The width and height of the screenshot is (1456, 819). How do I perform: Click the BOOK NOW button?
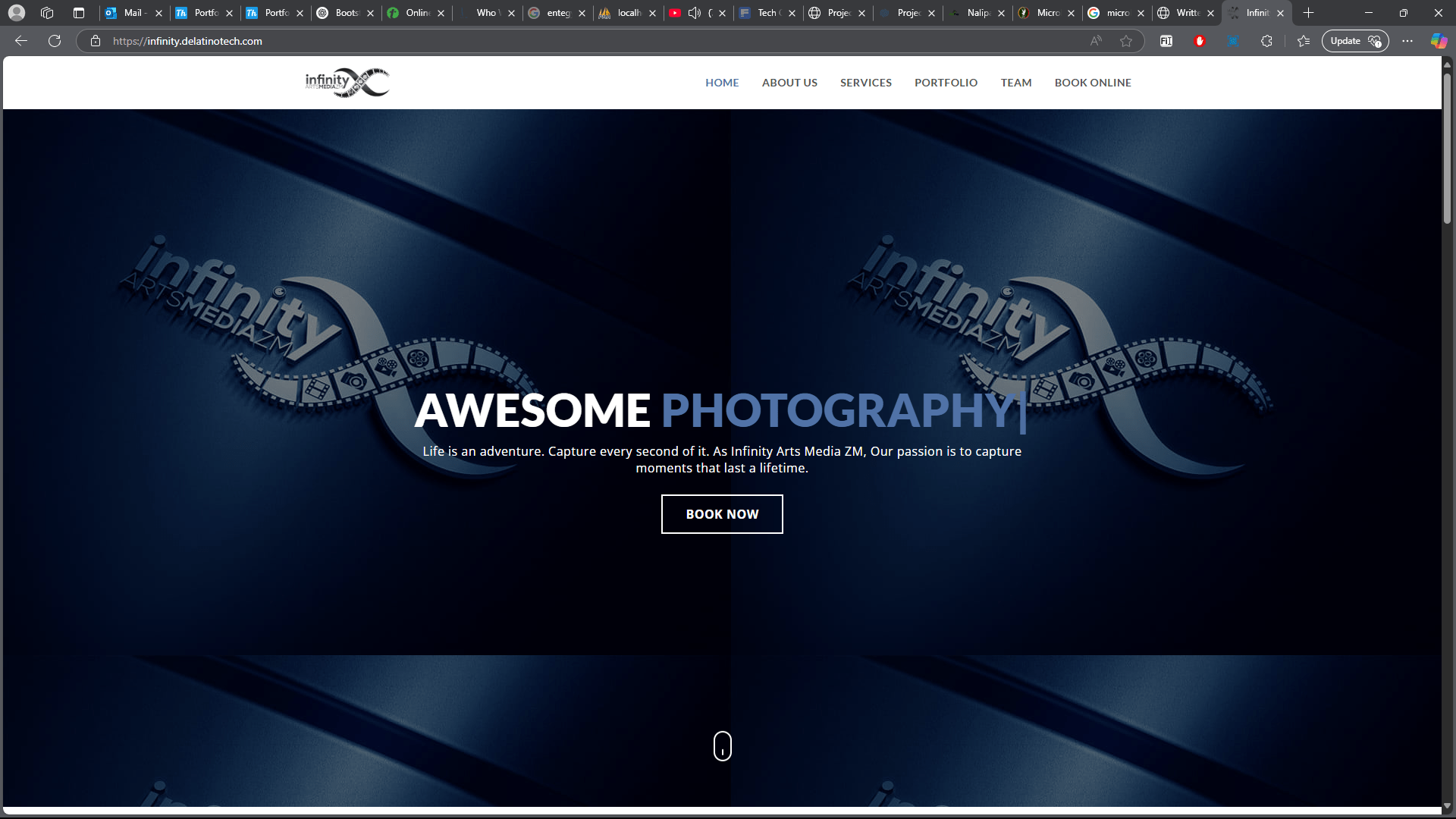(x=722, y=514)
